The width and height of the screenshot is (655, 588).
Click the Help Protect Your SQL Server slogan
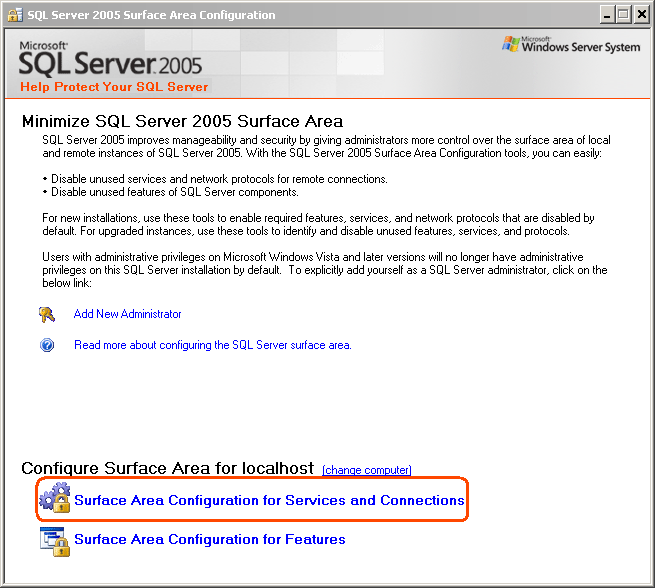pyautogui.click(x=114, y=87)
